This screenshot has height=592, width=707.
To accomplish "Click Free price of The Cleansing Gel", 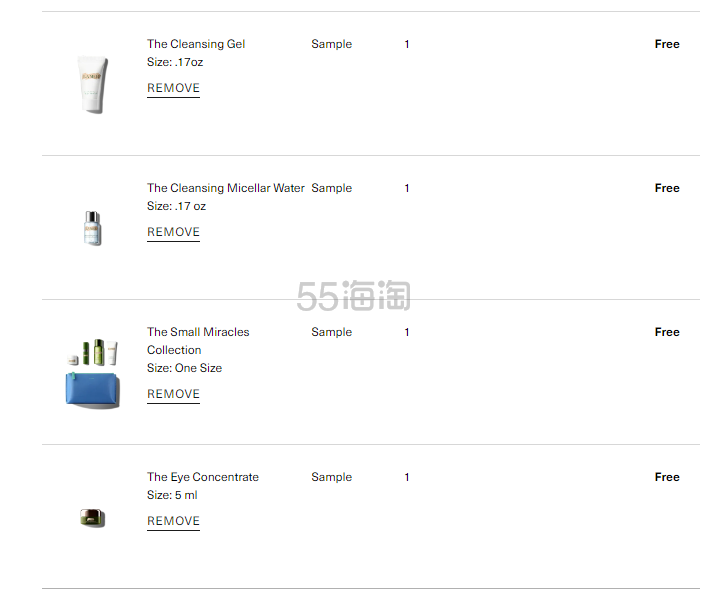I will 667,44.
